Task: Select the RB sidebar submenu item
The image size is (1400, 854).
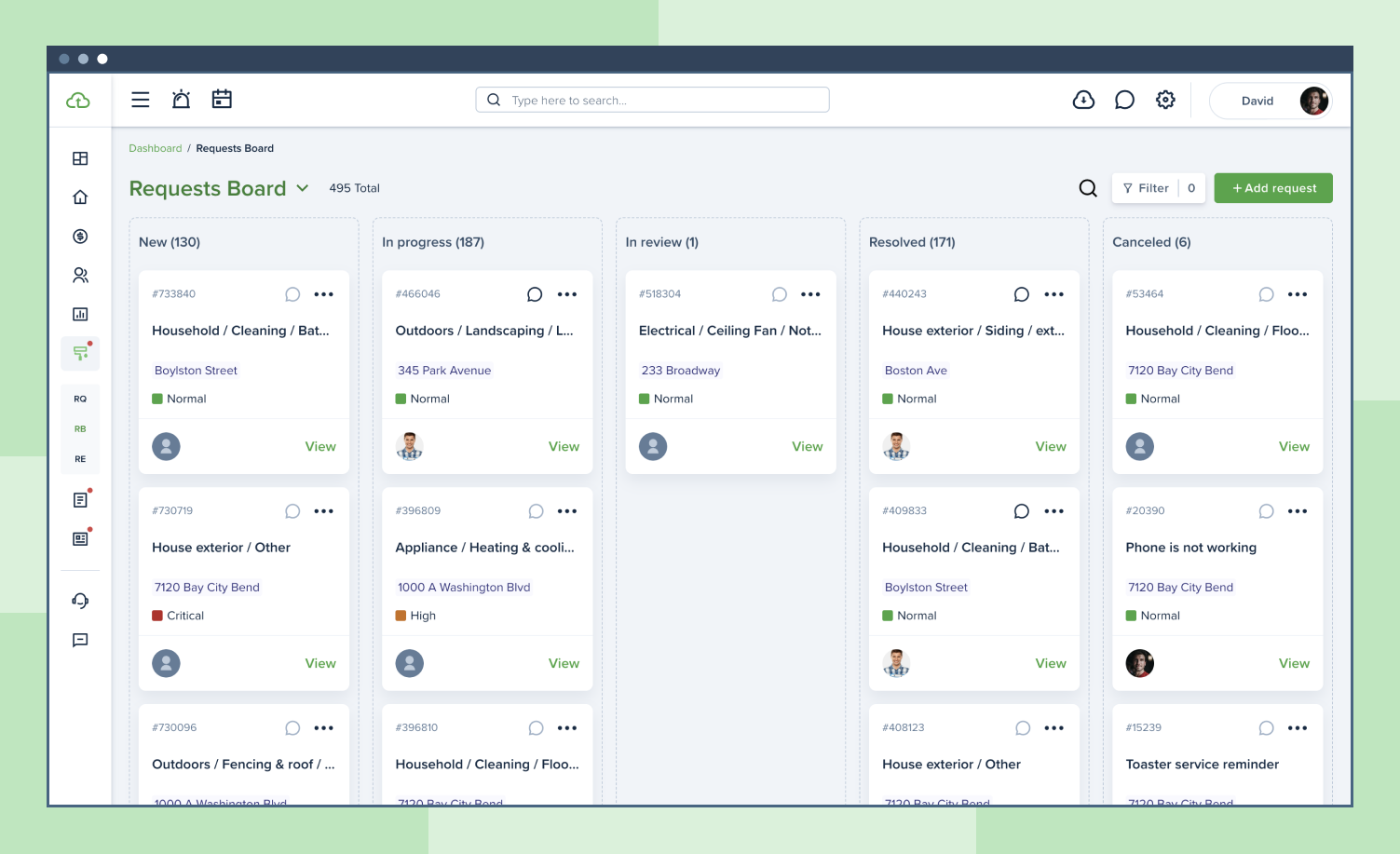Action: (x=80, y=429)
